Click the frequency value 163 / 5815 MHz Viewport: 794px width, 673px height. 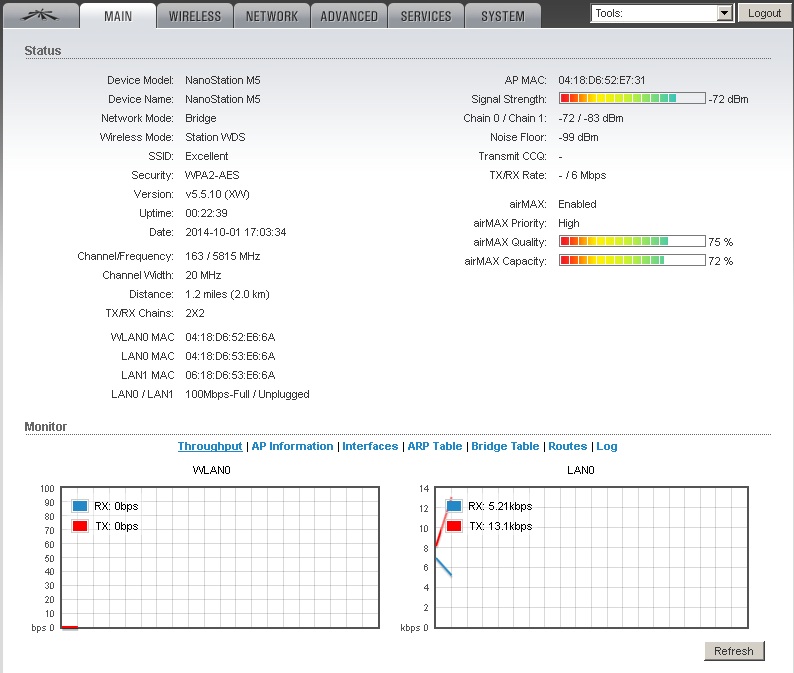tap(222, 256)
